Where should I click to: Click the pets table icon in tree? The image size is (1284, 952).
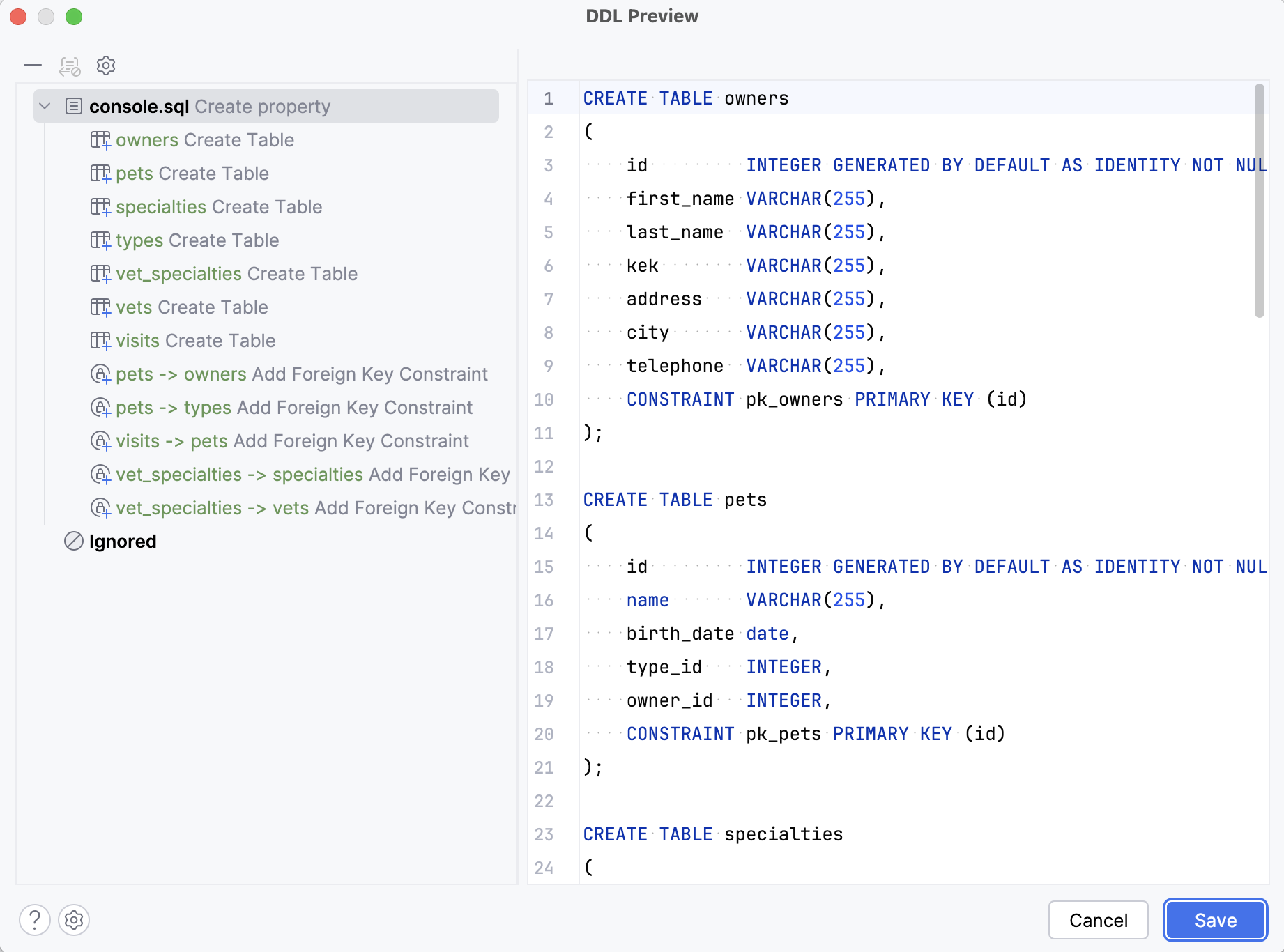100,173
